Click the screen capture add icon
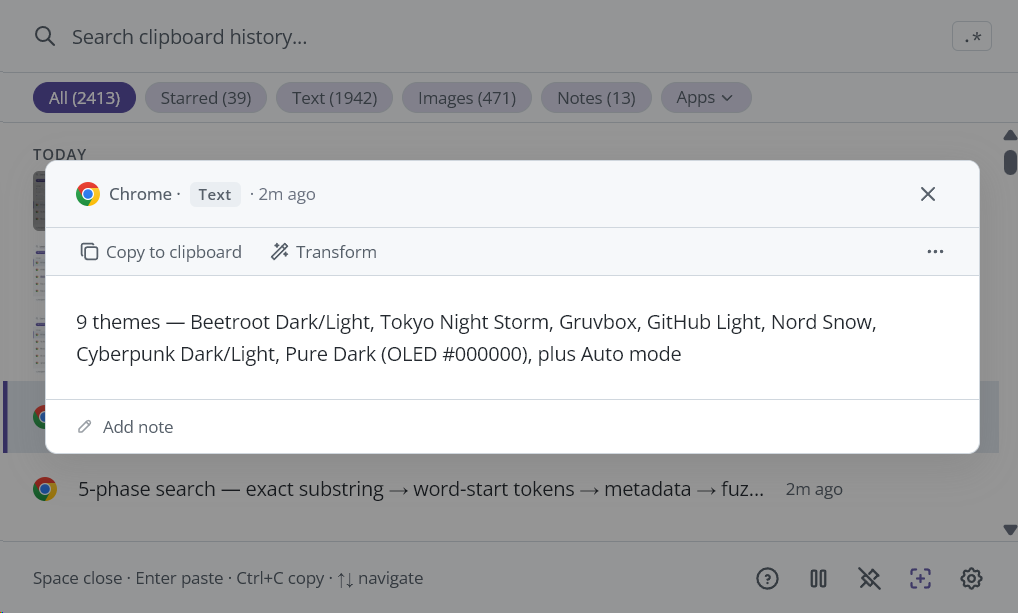This screenshot has width=1018, height=613. (x=920, y=578)
